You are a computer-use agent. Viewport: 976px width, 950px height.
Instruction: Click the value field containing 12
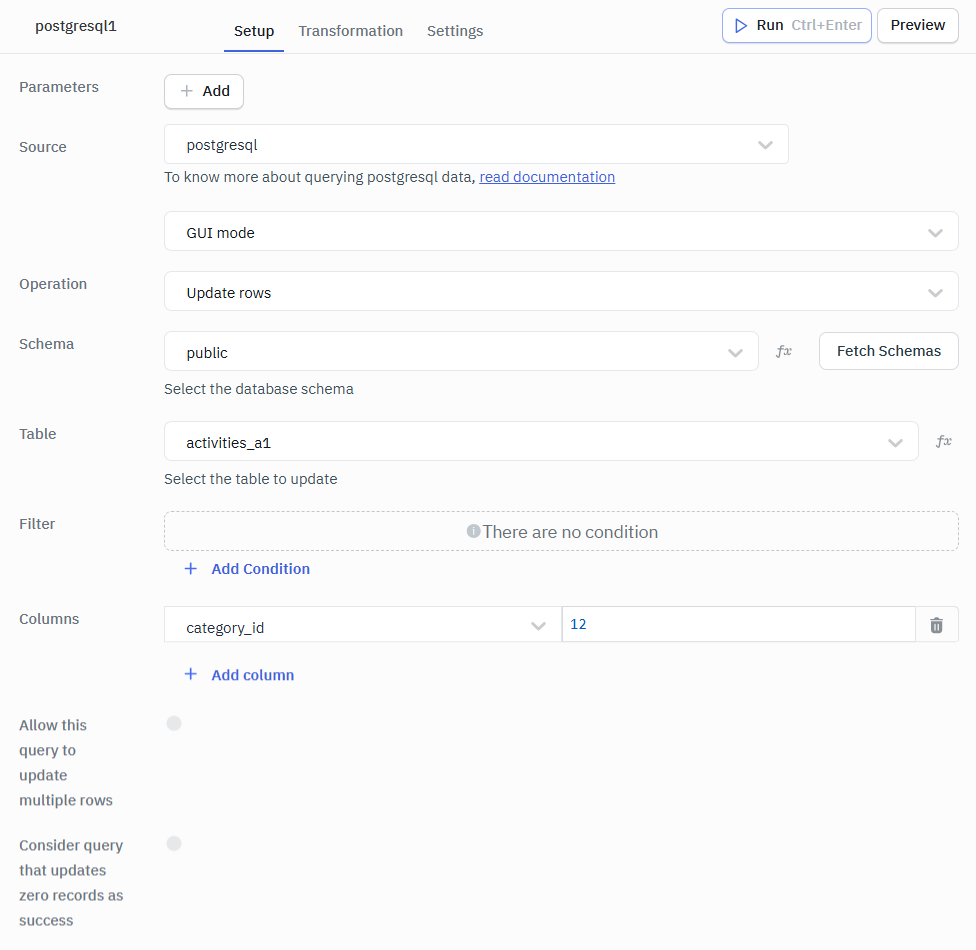[737, 624]
